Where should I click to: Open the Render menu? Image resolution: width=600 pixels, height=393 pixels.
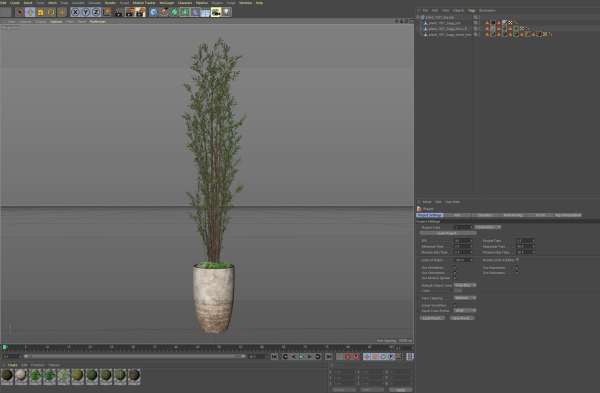[x=110, y=3]
